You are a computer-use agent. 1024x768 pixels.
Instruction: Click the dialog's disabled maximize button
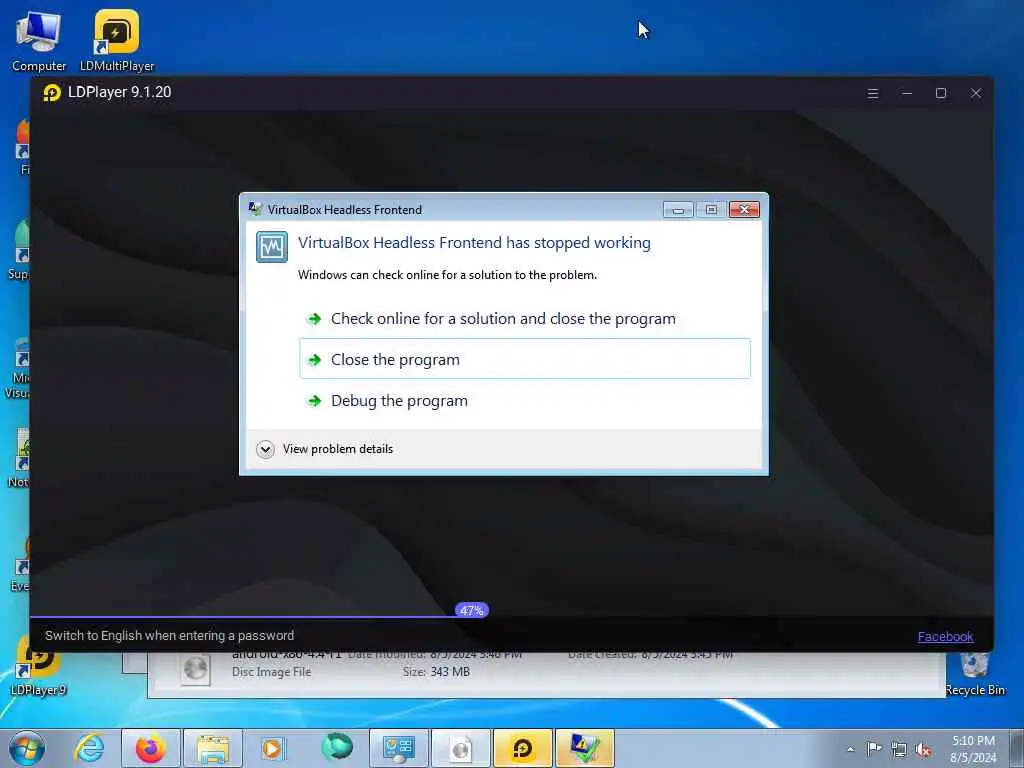(711, 209)
